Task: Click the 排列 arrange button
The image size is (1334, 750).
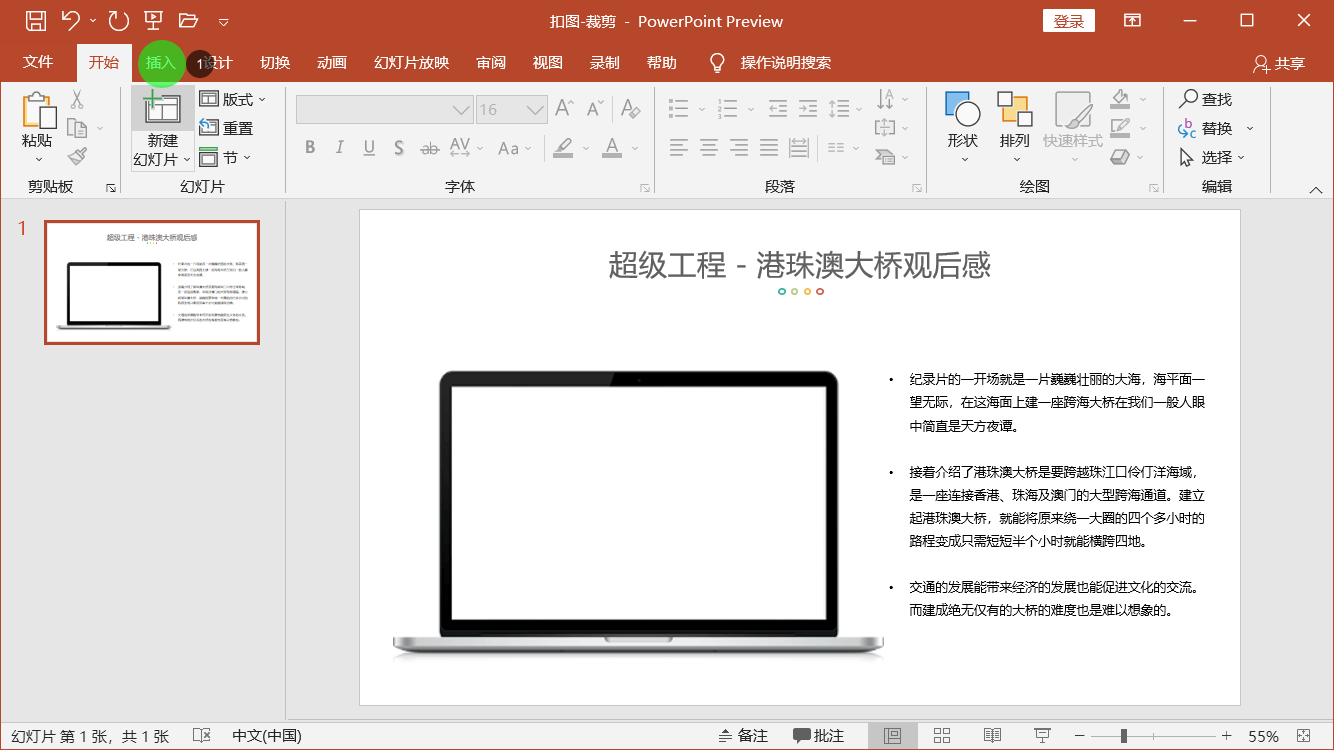Action: pyautogui.click(x=1015, y=128)
